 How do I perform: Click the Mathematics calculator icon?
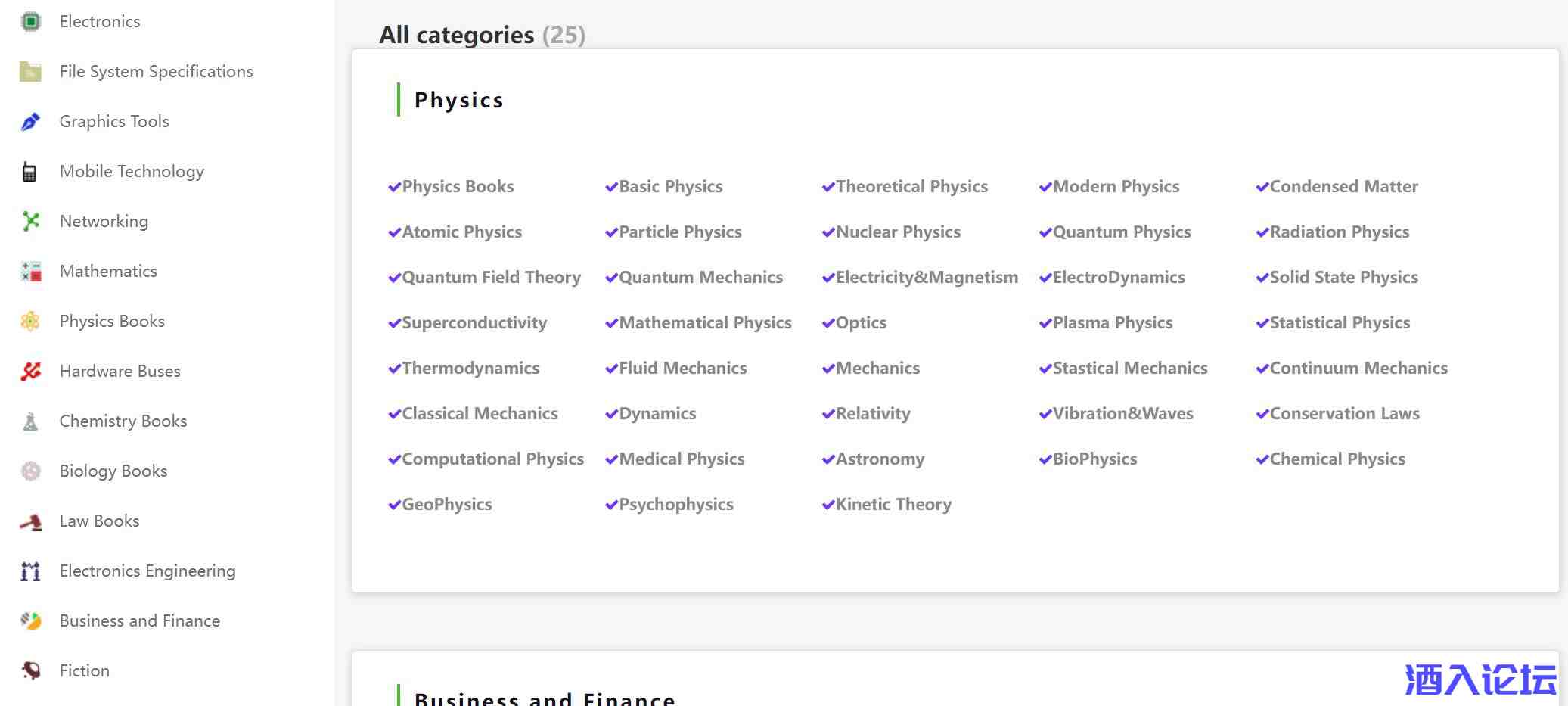30,272
